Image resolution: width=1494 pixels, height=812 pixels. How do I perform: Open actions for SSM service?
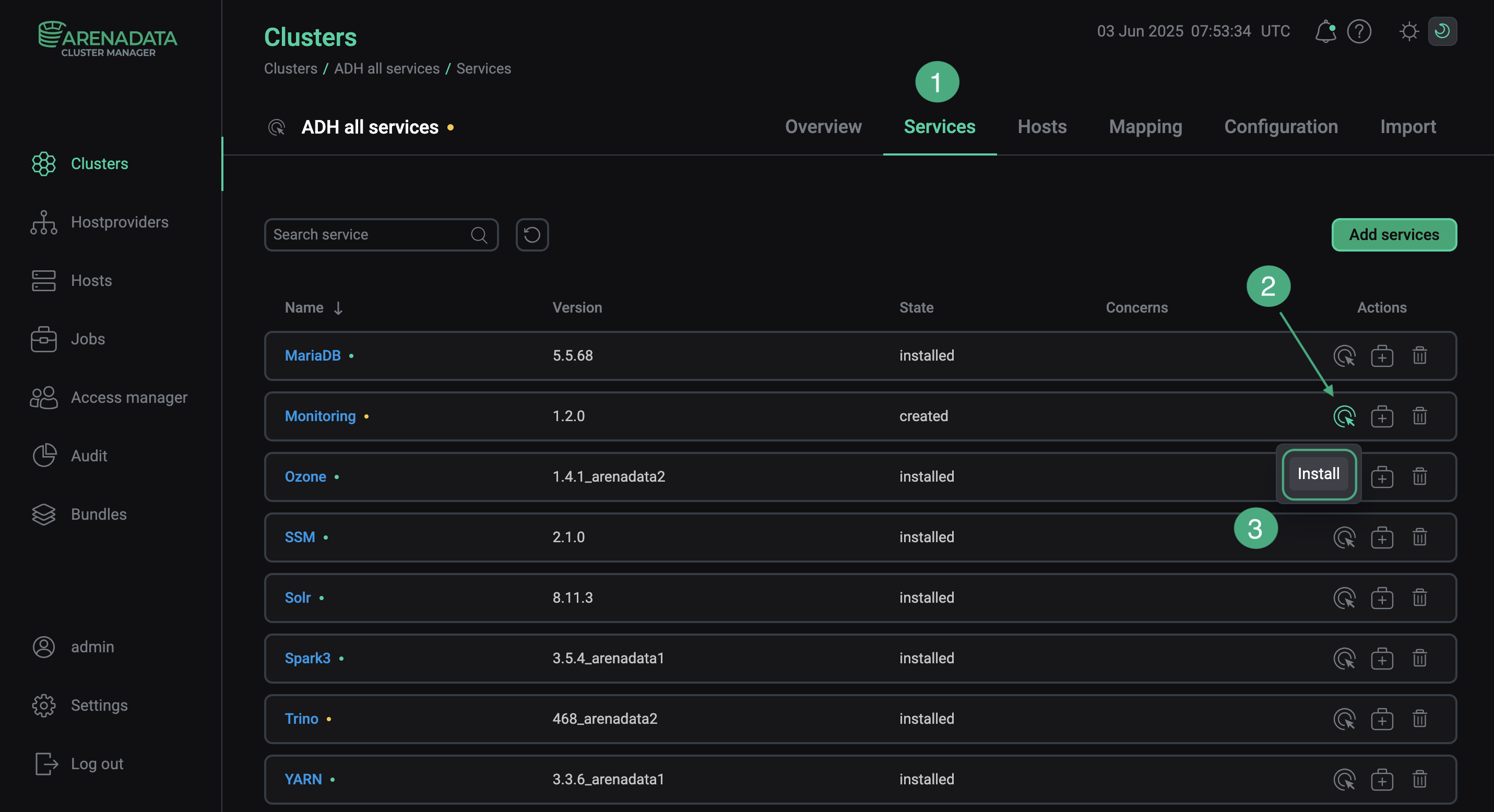click(x=1344, y=538)
